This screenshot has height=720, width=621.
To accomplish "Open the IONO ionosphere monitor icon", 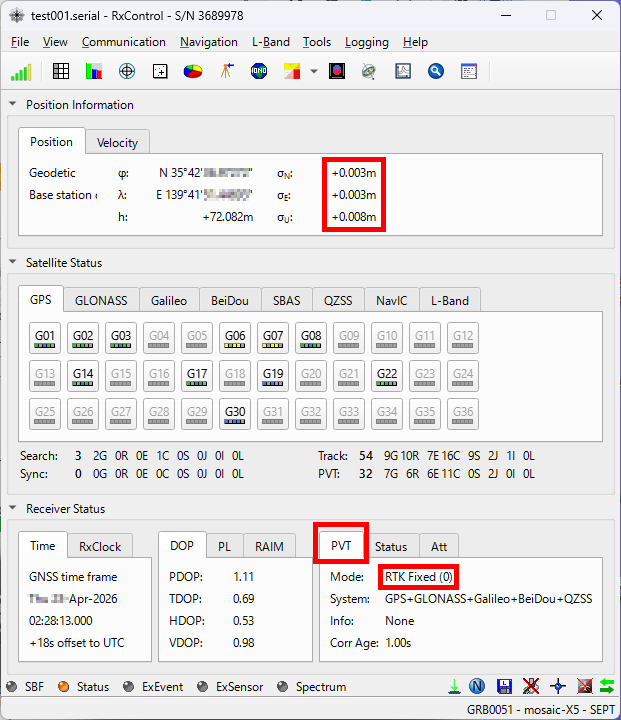I will [x=259, y=71].
